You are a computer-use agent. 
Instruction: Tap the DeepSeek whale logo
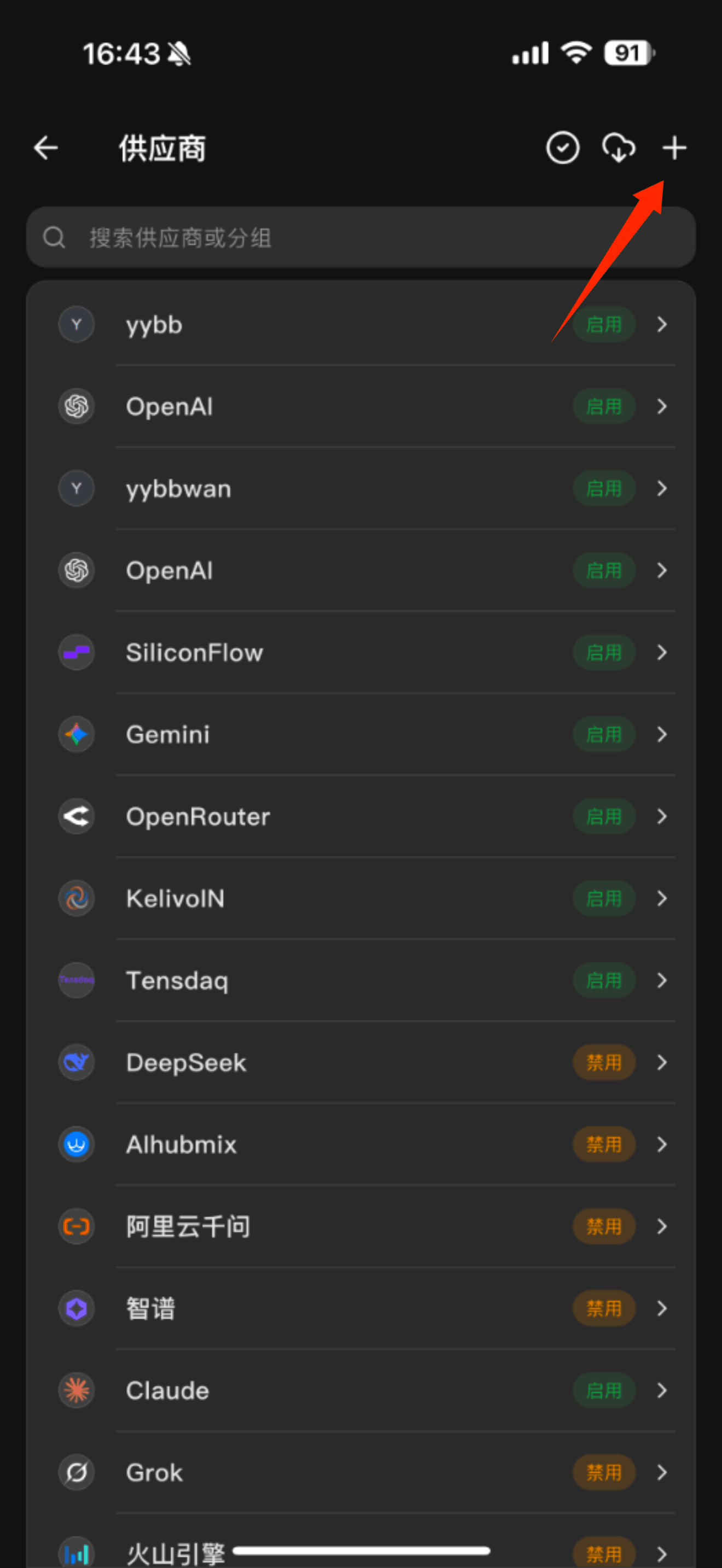[77, 1062]
